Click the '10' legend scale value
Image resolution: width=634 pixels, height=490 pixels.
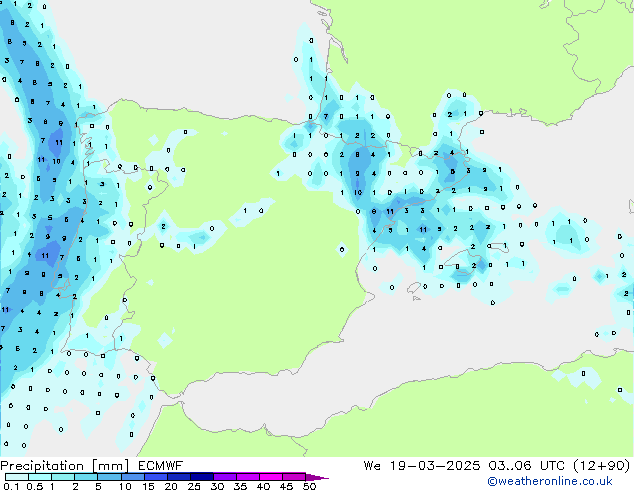[x=125, y=486]
